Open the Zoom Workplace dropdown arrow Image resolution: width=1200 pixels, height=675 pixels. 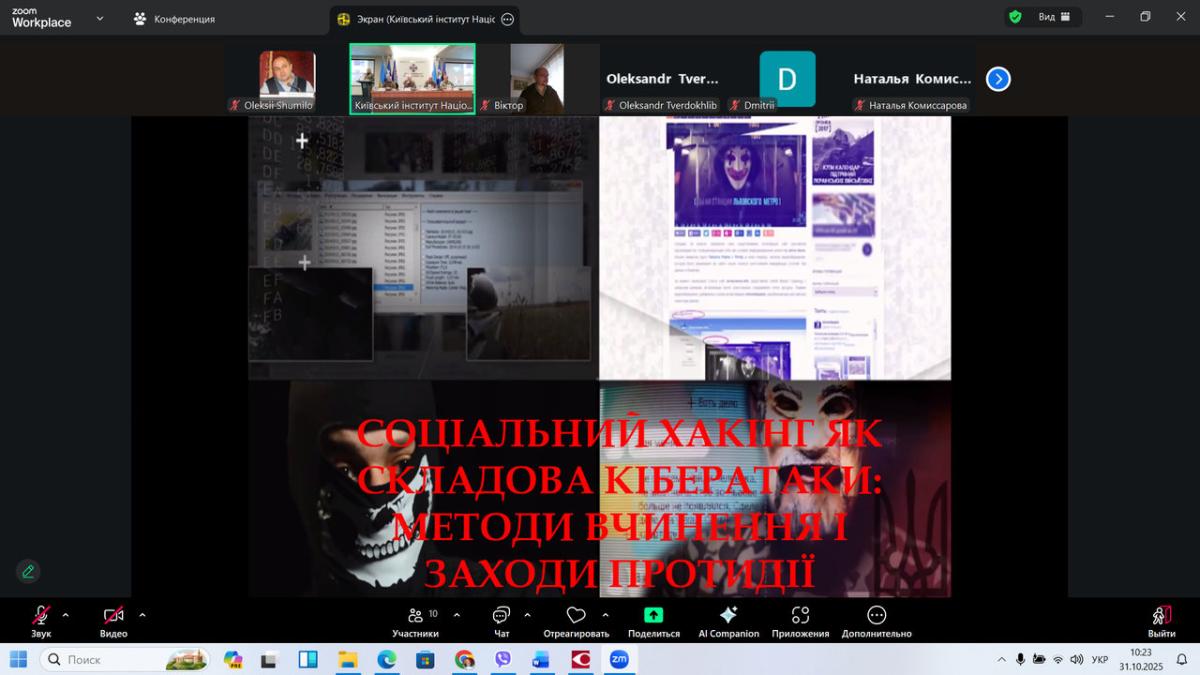(x=99, y=18)
